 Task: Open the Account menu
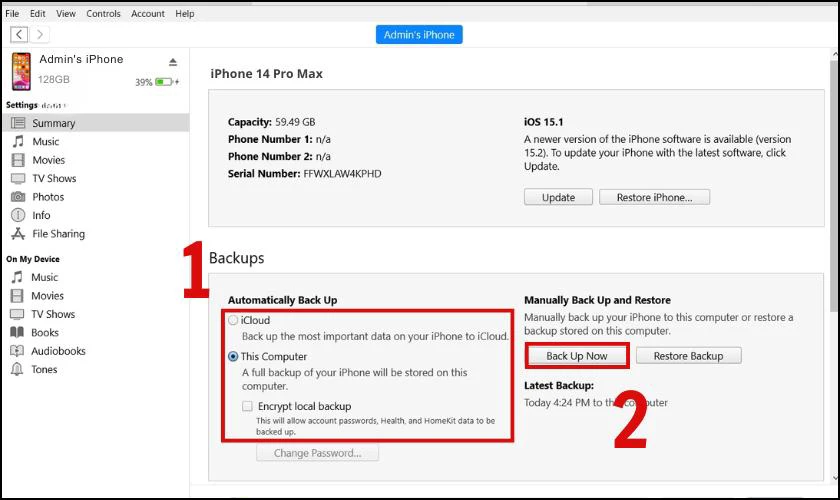coord(148,13)
